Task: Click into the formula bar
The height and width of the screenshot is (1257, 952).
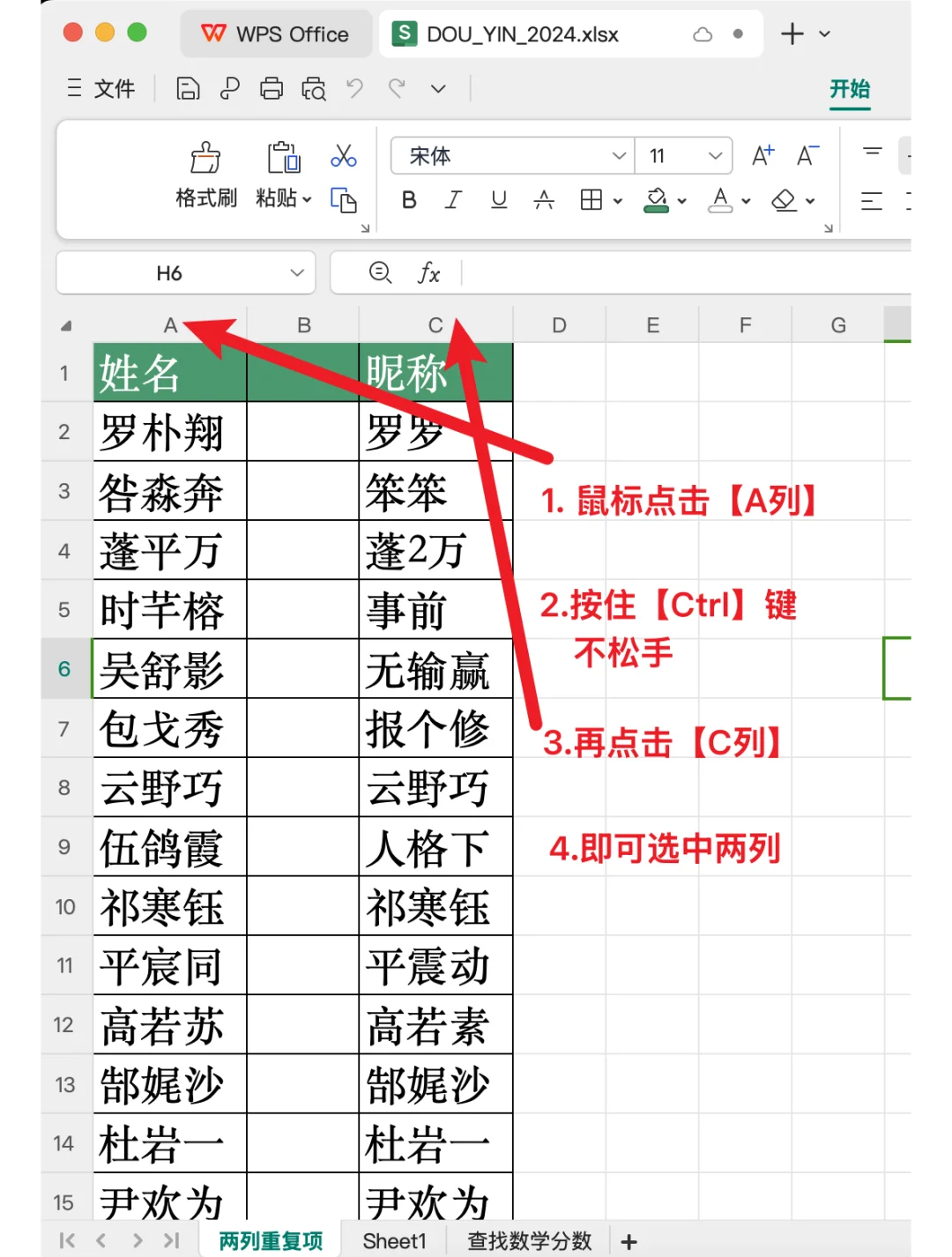Action: [x=686, y=273]
